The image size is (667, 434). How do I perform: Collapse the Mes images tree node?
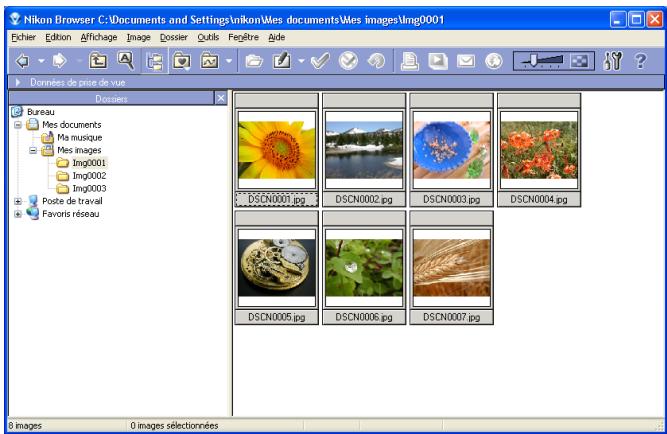[x=33, y=150]
